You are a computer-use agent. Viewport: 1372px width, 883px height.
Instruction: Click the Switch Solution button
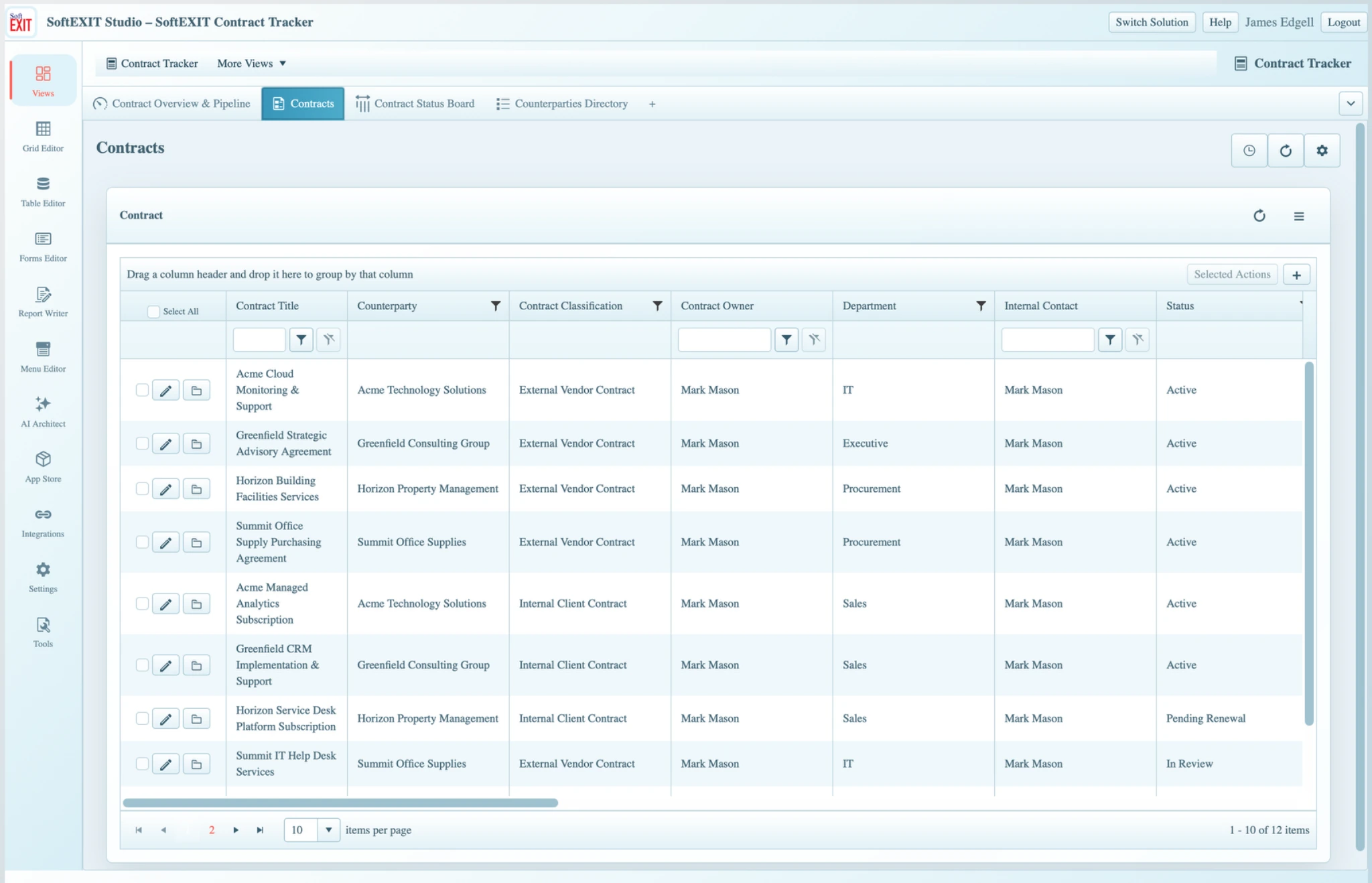1152,22
